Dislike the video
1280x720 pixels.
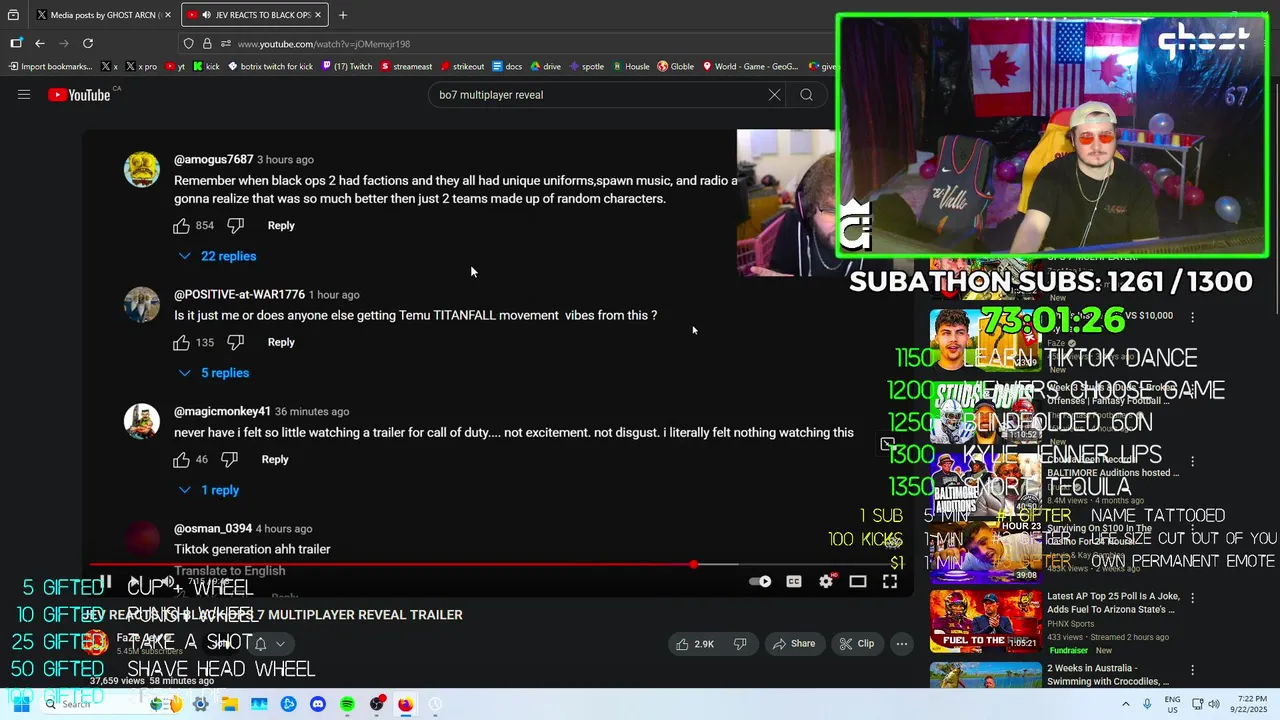[x=741, y=644]
